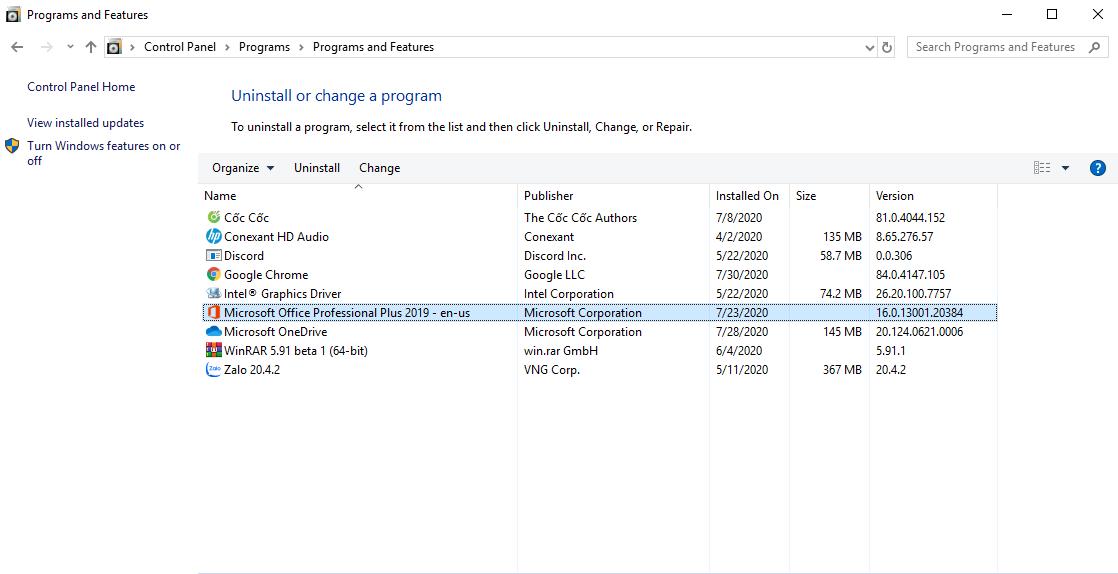The height and width of the screenshot is (574, 1118).
Task: Click Programs in the breadcrumb path
Action: click(x=265, y=47)
